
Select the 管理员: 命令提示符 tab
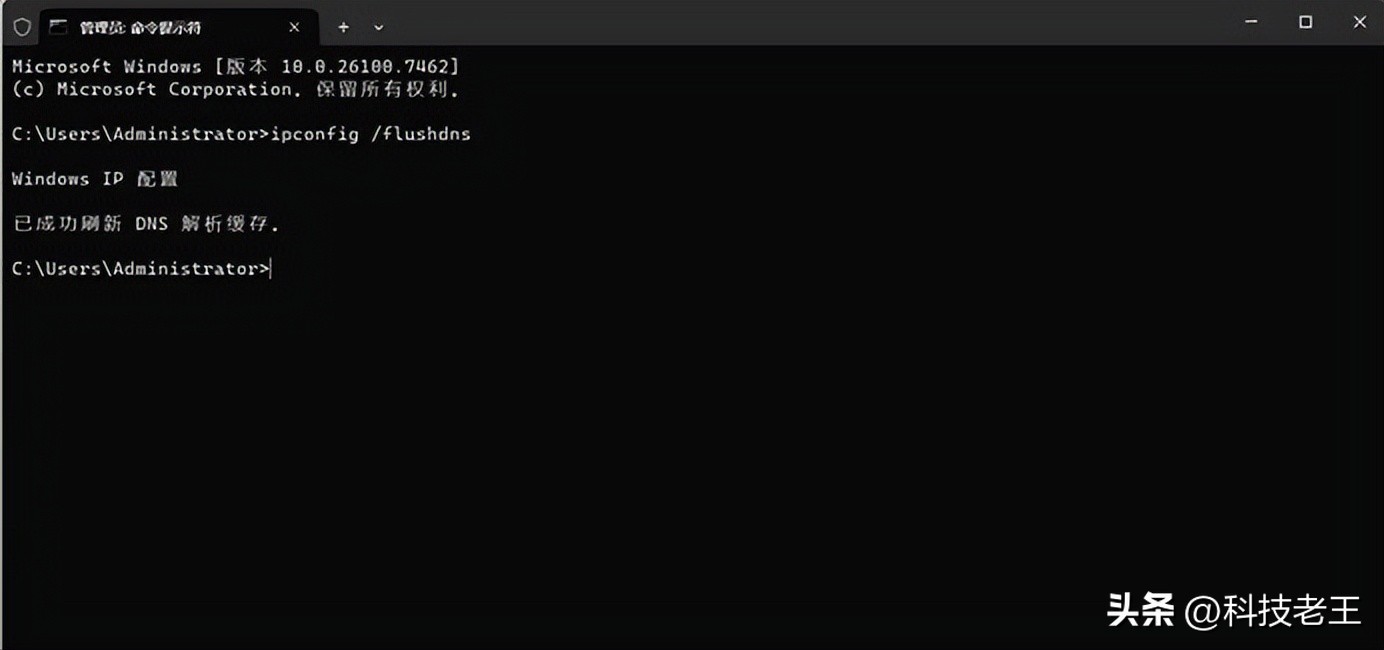pyautogui.click(x=140, y=27)
